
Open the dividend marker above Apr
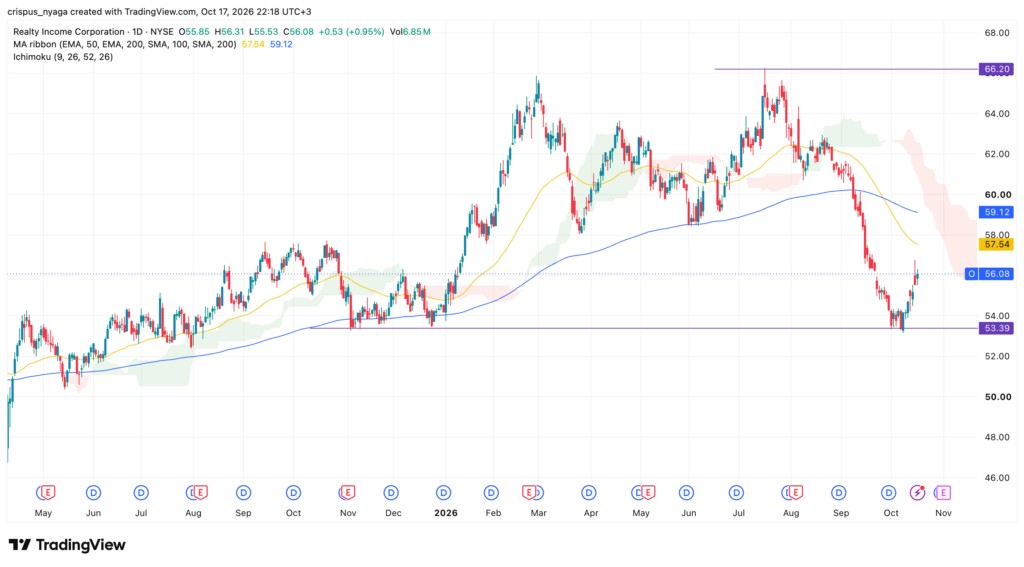(x=588, y=493)
